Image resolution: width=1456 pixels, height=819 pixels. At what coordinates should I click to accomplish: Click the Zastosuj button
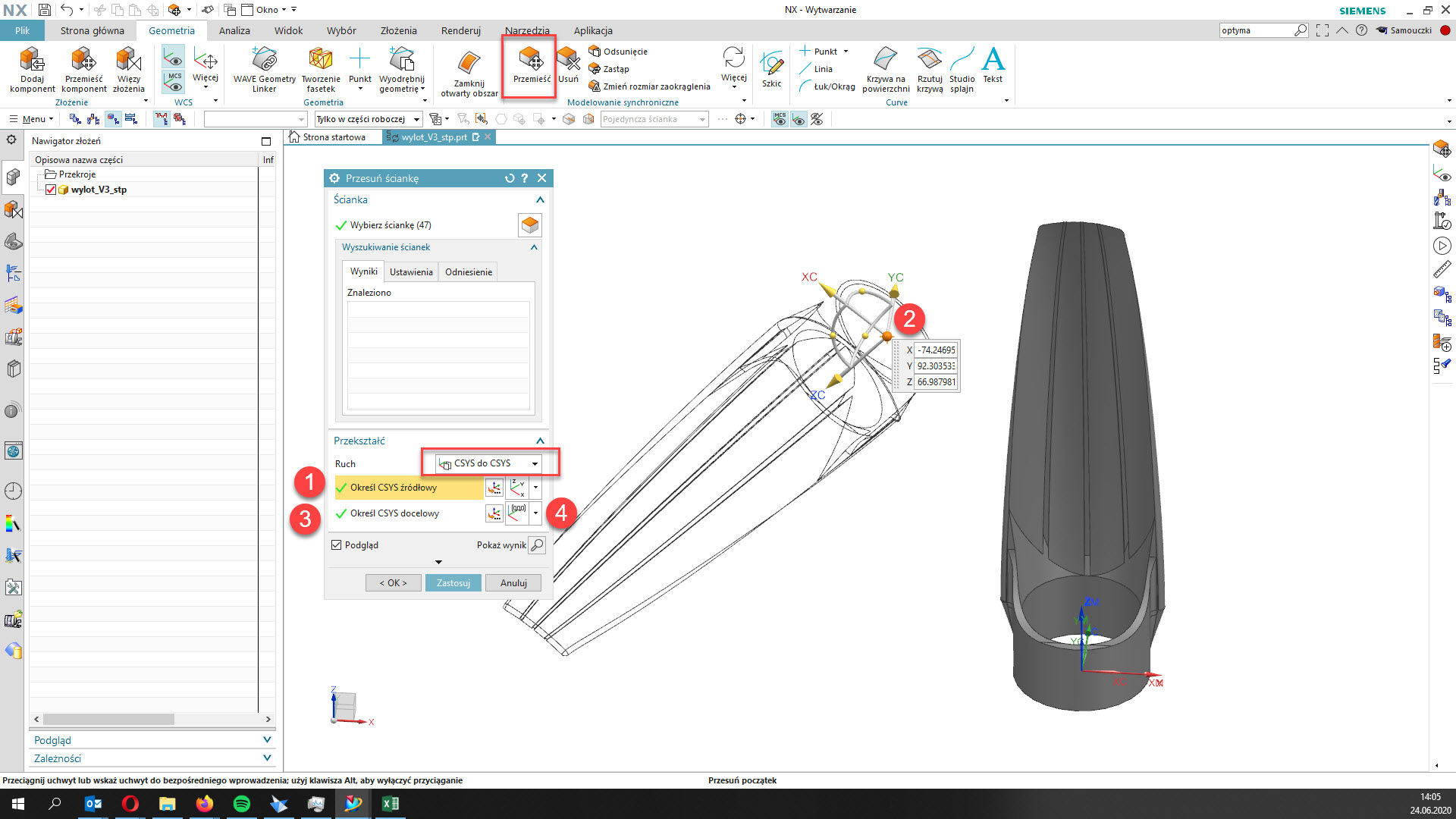pyautogui.click(x=453, y=583)
